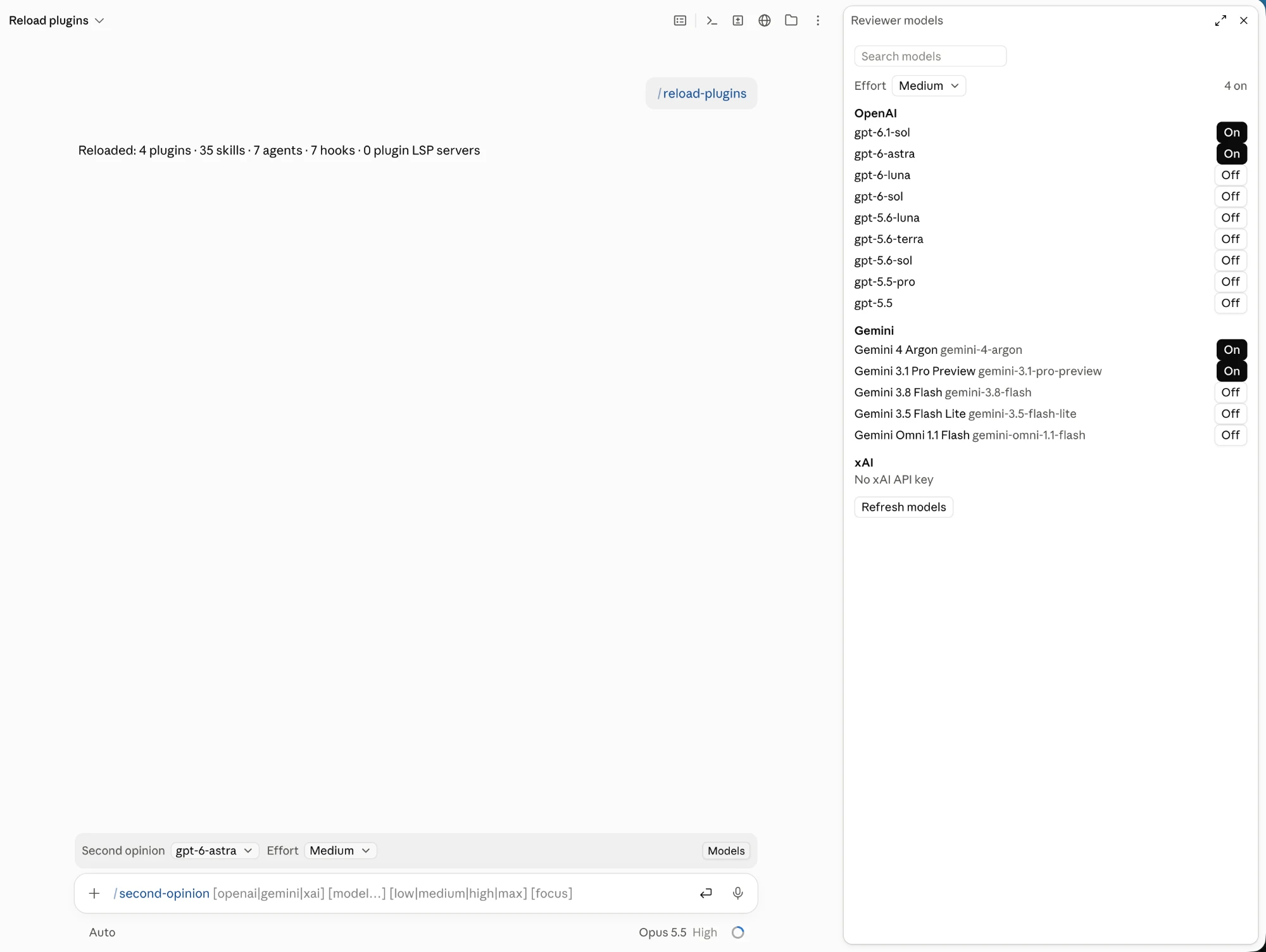Click the loading spinner circle icon
This screenshot has height=952, width=1266.
point(738,932)
